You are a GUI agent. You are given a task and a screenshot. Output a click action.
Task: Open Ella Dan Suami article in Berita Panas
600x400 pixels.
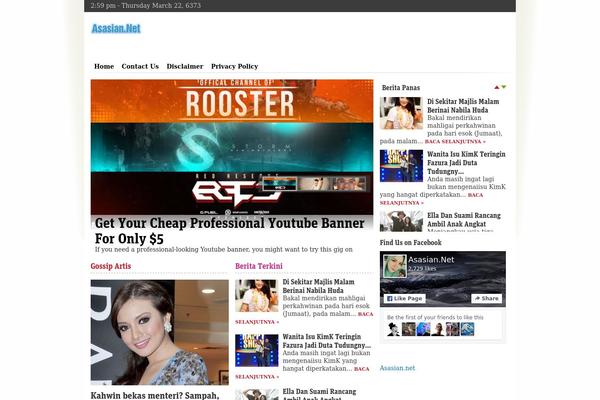464,220
